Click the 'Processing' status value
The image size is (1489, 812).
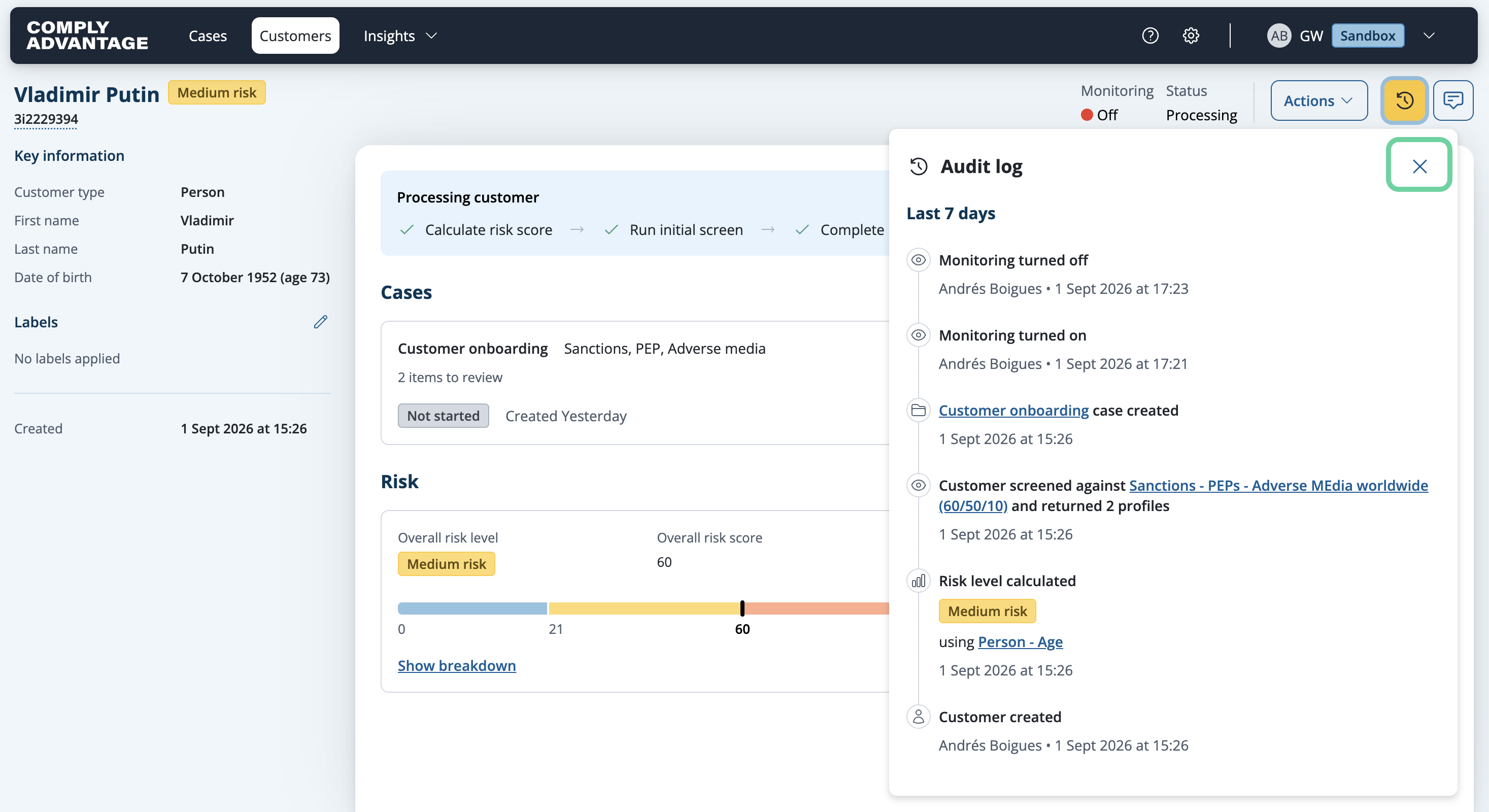1201,115
